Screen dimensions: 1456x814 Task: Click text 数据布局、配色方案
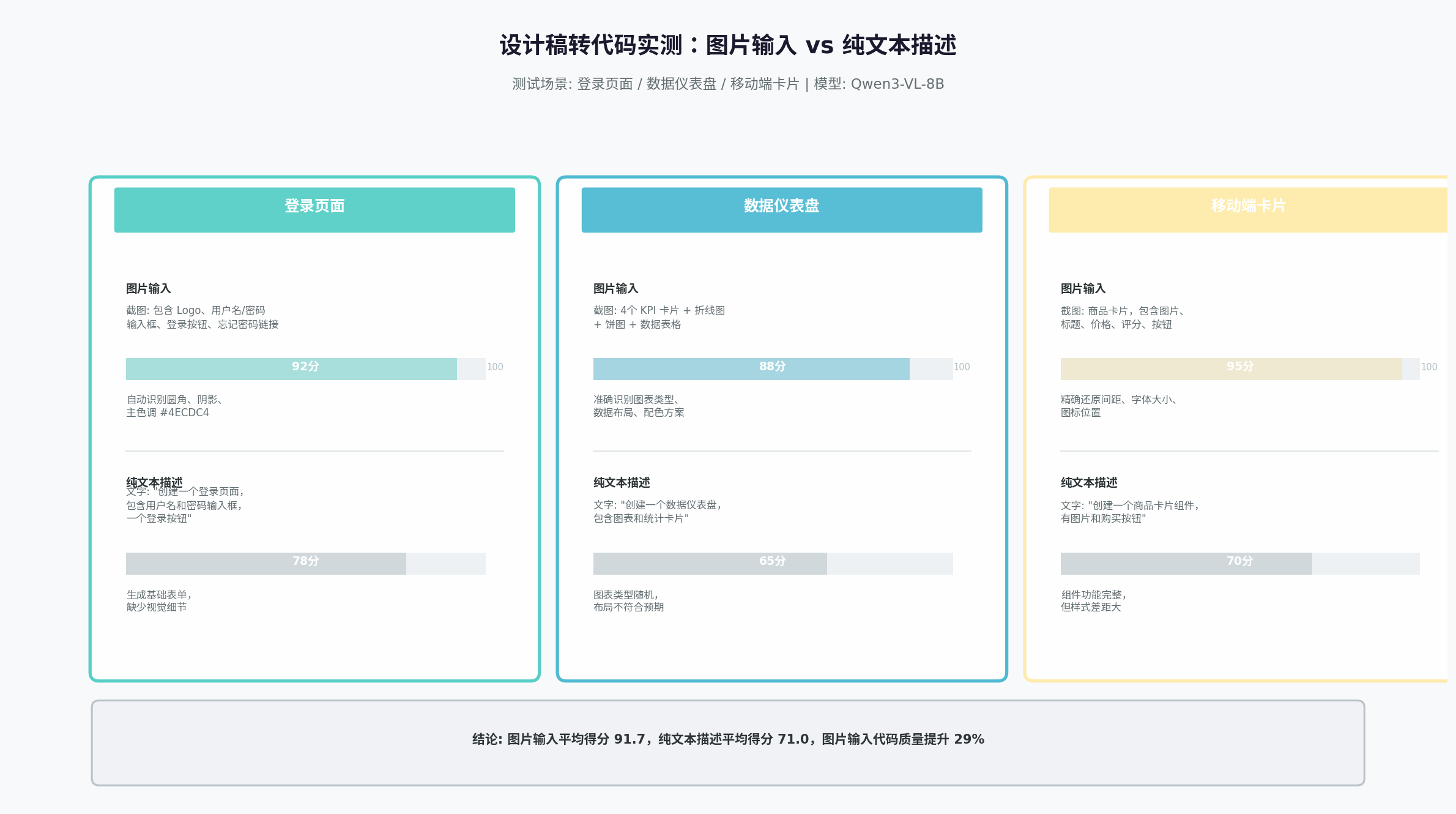[639, 413]
